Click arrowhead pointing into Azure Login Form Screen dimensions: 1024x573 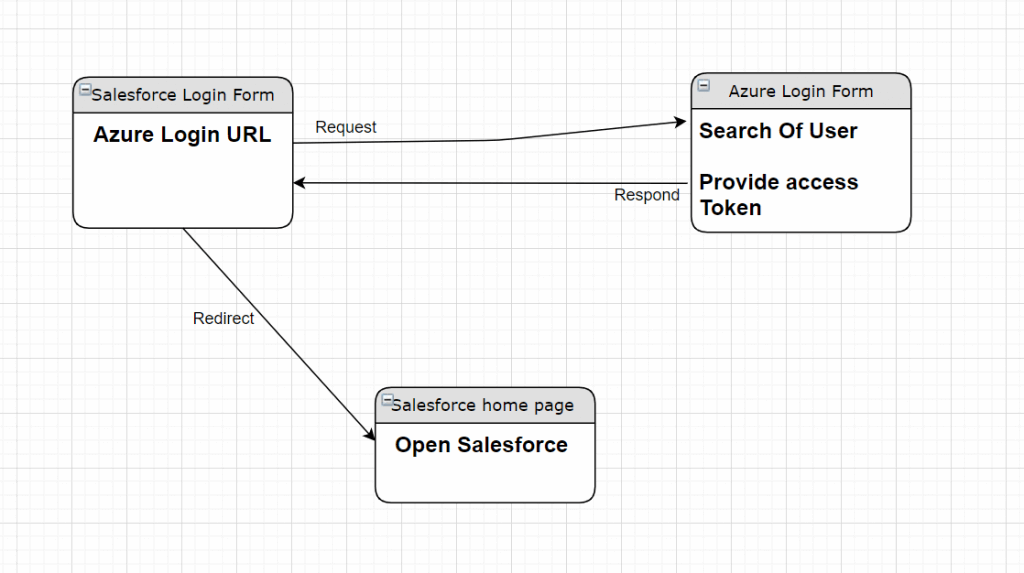coord(682,122)
